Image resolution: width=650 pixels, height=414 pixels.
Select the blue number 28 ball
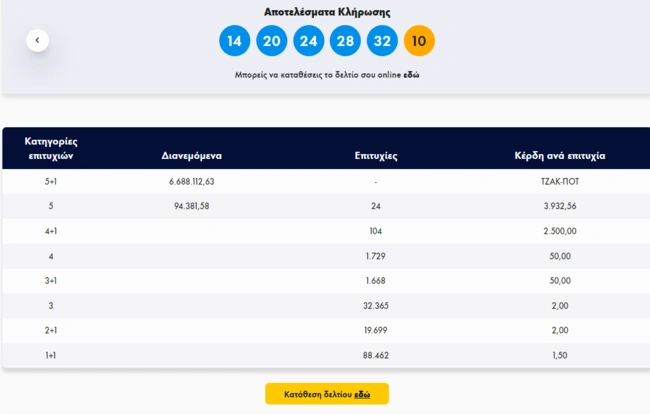(x=345, y=41)
